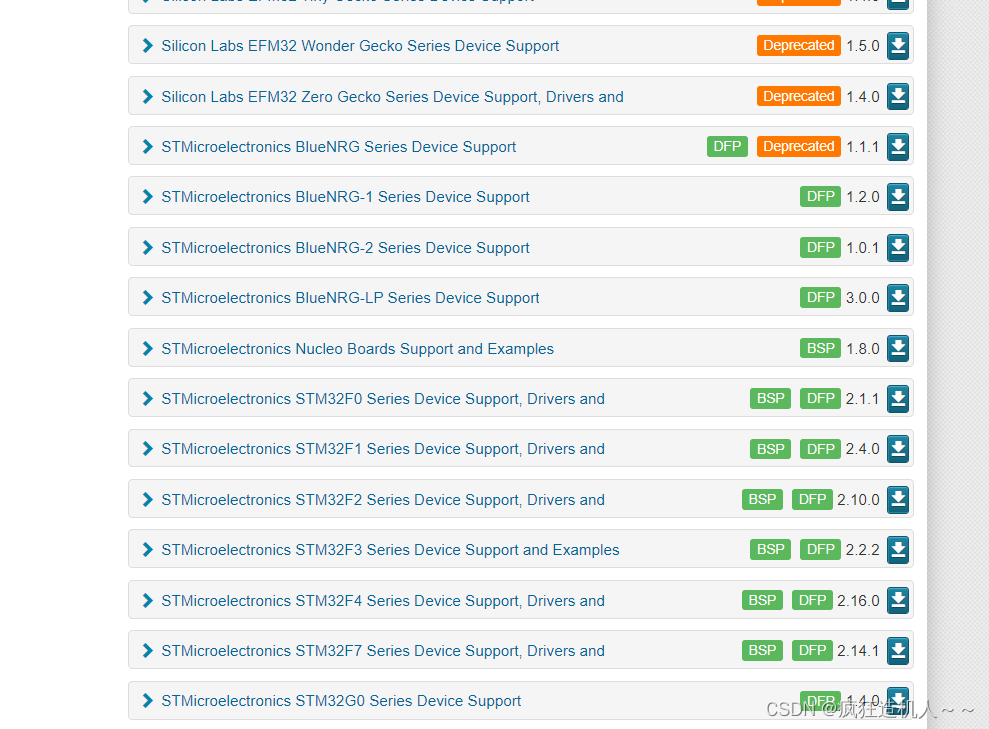The height and width of the screenshot is (729, 989).
Task: Open STMicroelectronics STM32F3 Series Device Support link
Action: coord(390,550)
